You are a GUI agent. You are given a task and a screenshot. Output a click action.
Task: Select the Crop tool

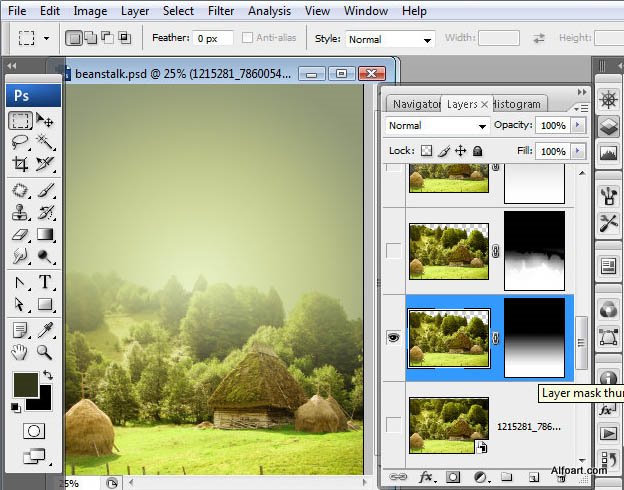click(x=20, y=164)
